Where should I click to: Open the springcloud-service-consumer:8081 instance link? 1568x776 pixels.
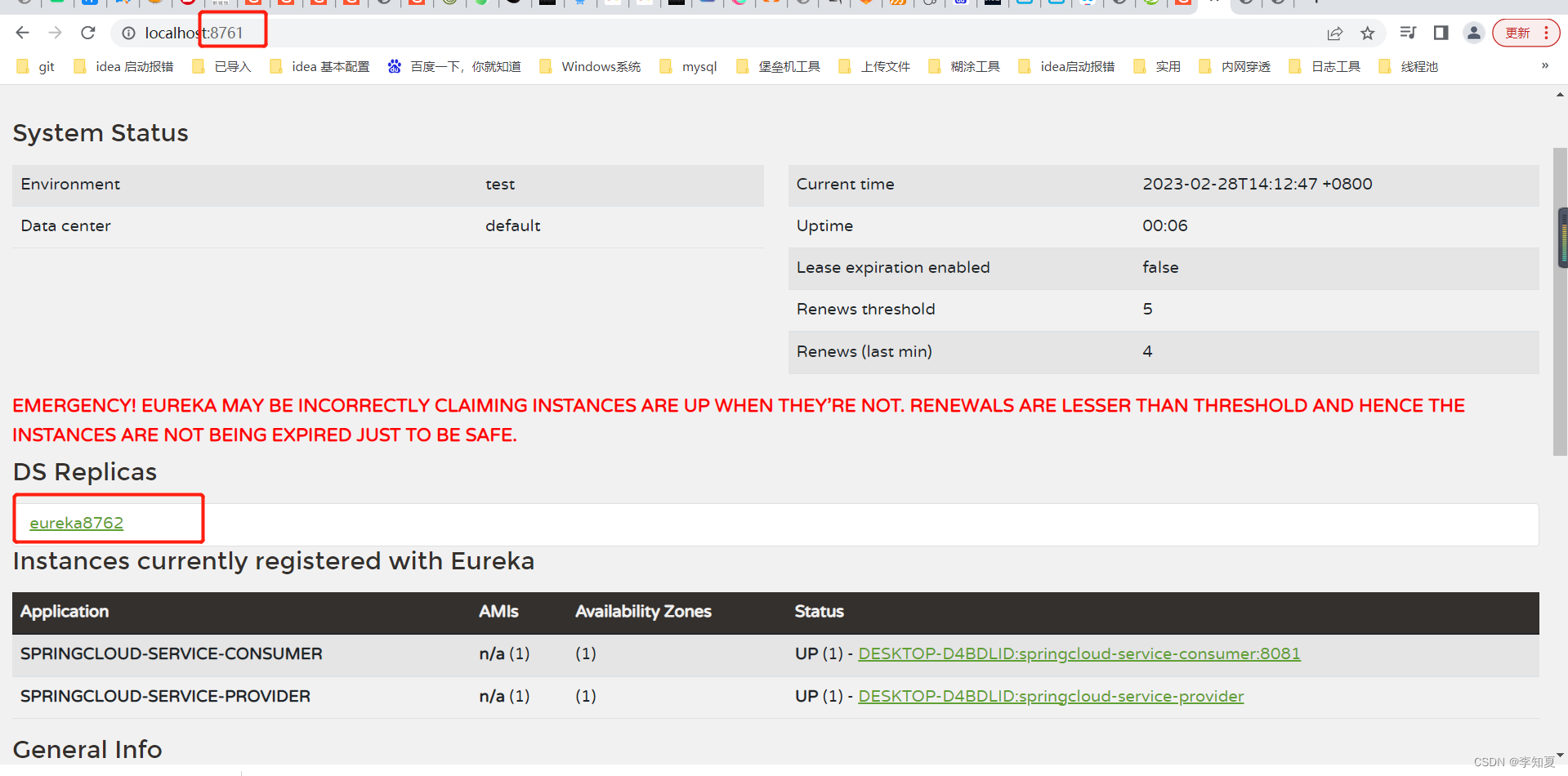tap(1079, 653)
